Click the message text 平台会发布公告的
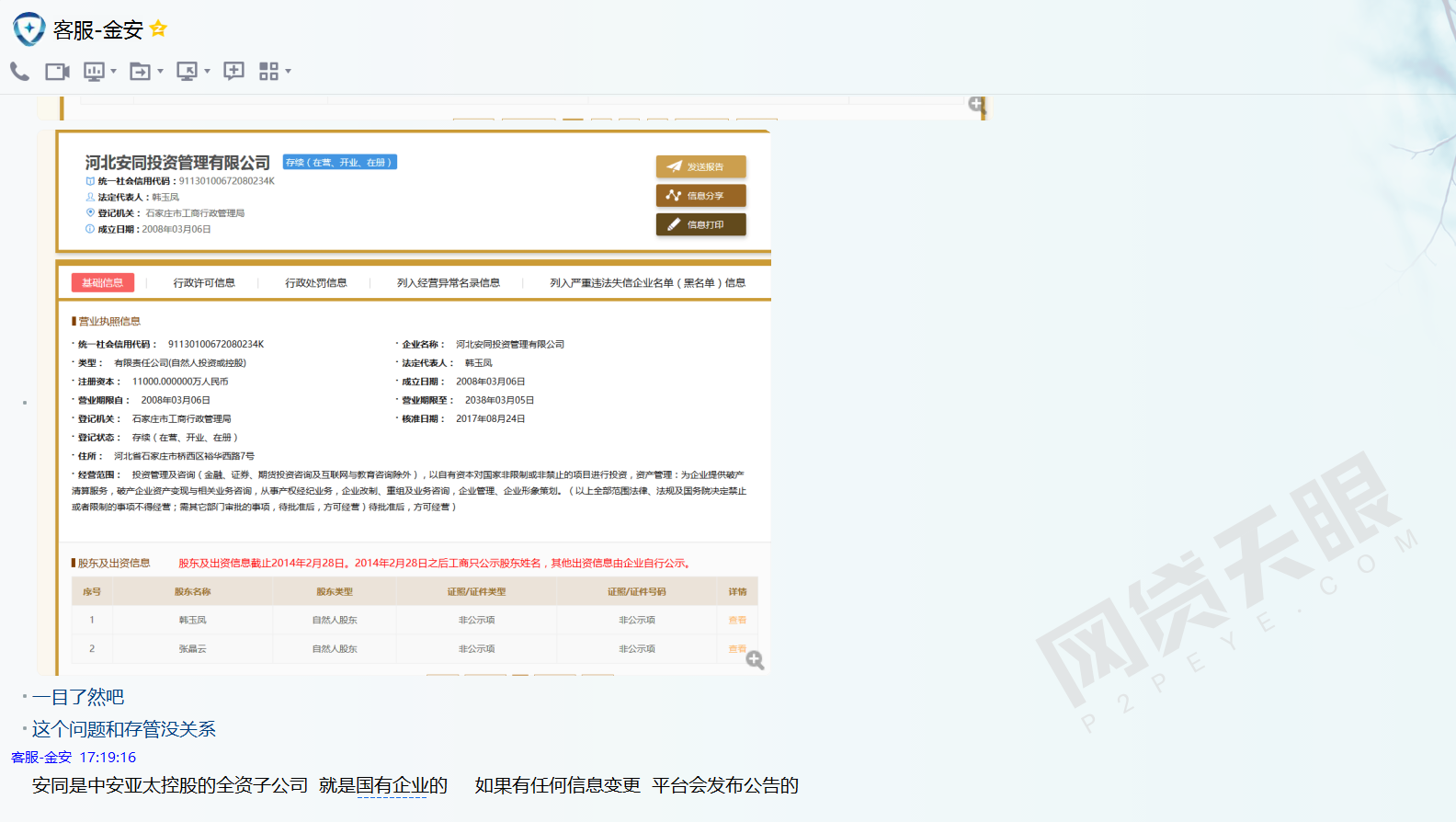The width and height of the screenshot is (1456, 822). [725, 785]
